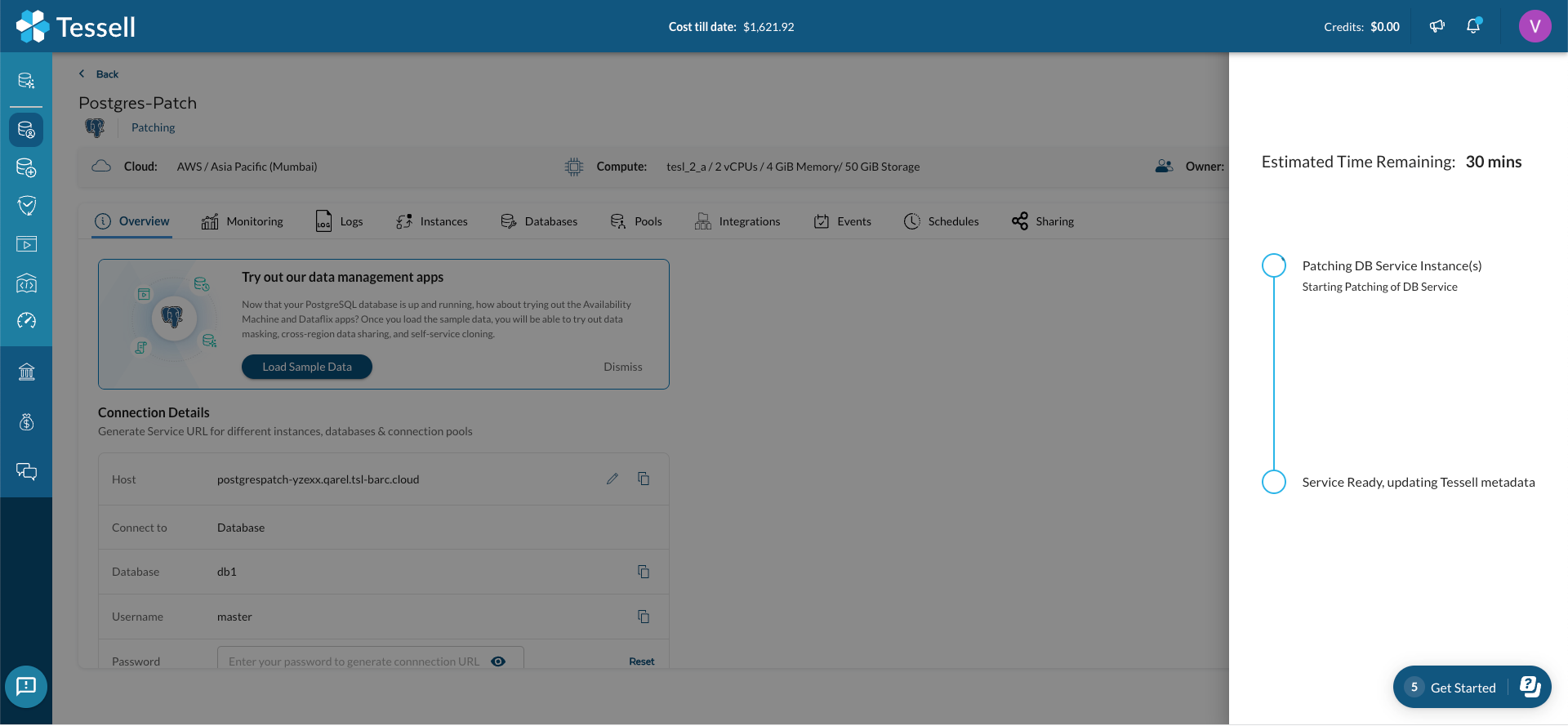This screenshot has width=1568, height=726.
Task: Open the Sharing tab
Action: (1043, 221)
